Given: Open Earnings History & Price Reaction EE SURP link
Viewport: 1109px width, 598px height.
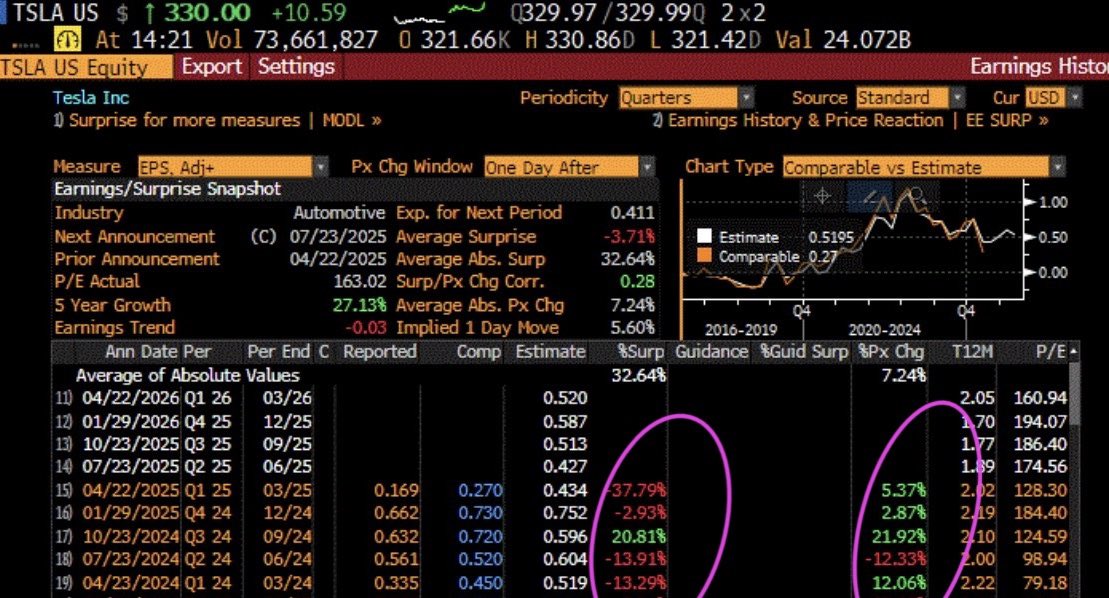Looking at the screenshot, I should (850, 120).
